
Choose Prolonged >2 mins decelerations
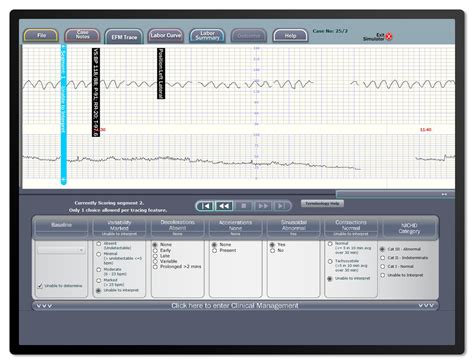(x=155, y=267)
